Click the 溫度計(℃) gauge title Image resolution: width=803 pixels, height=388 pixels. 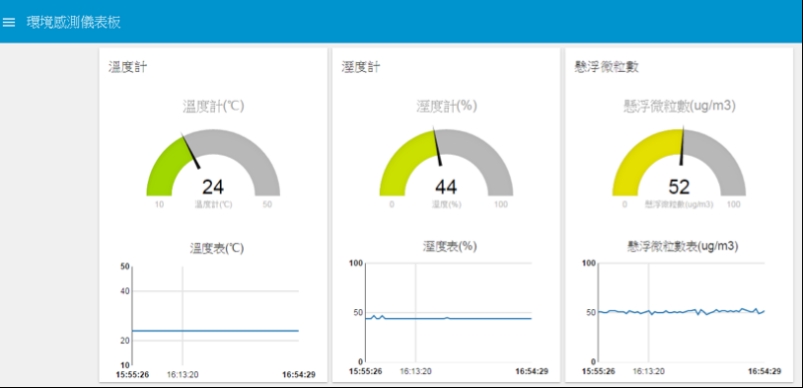213,106
